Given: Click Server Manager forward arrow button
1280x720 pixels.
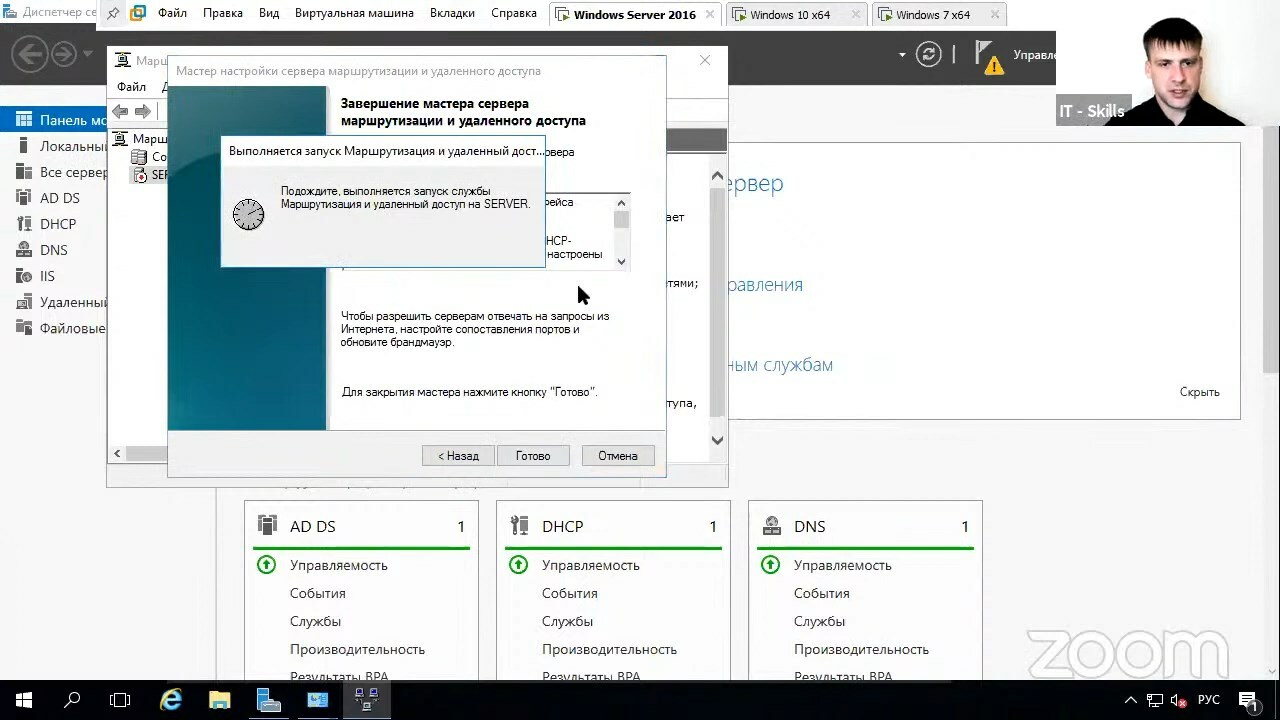Looking at the screenshot, I should pos(66,54).
